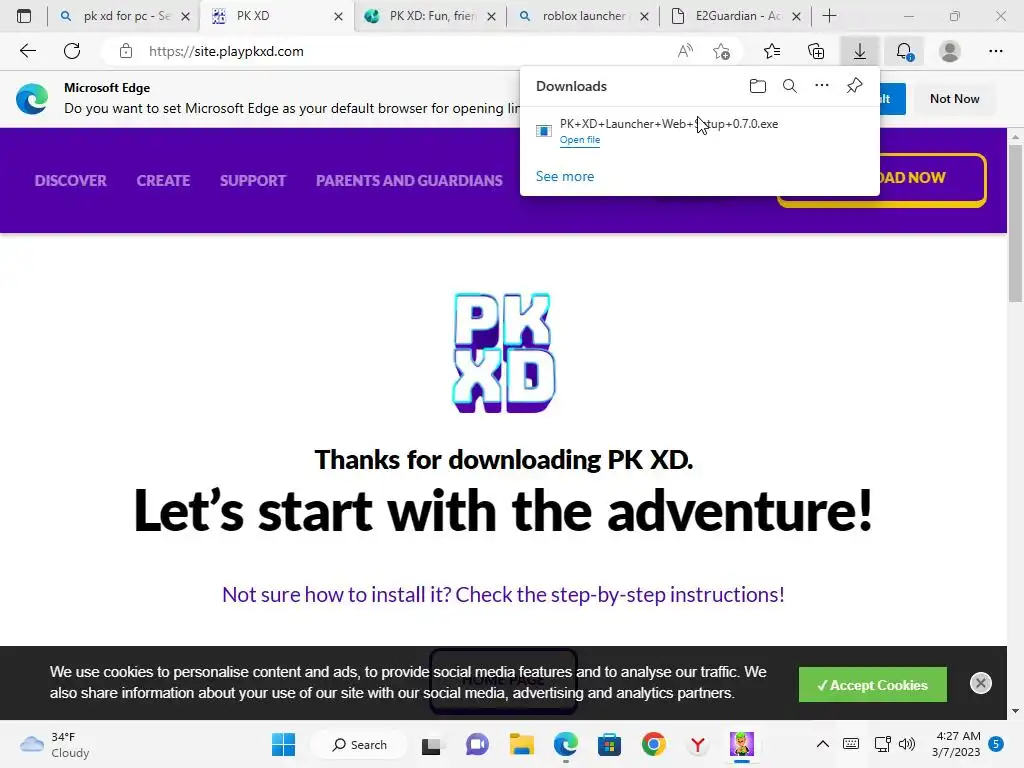Click Accept Cookies button
Image resolution: width=1024 pixels, height=768 pixels.
coord(872,684)
